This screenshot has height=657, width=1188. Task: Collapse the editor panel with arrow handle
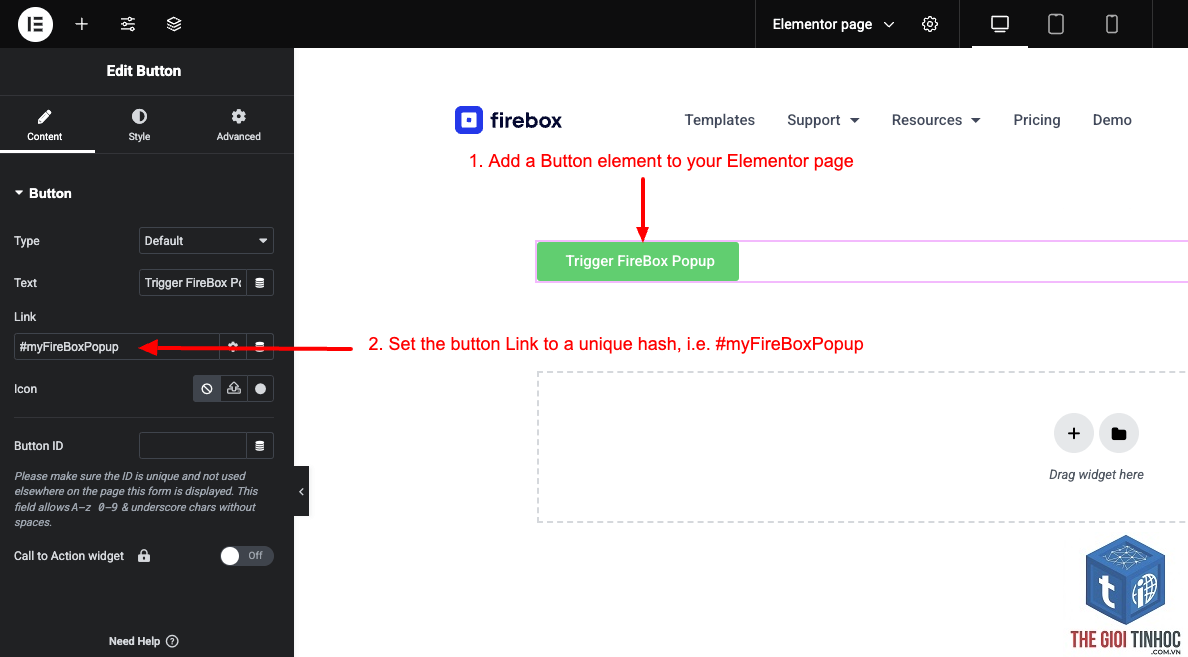[x=301, y=491]
